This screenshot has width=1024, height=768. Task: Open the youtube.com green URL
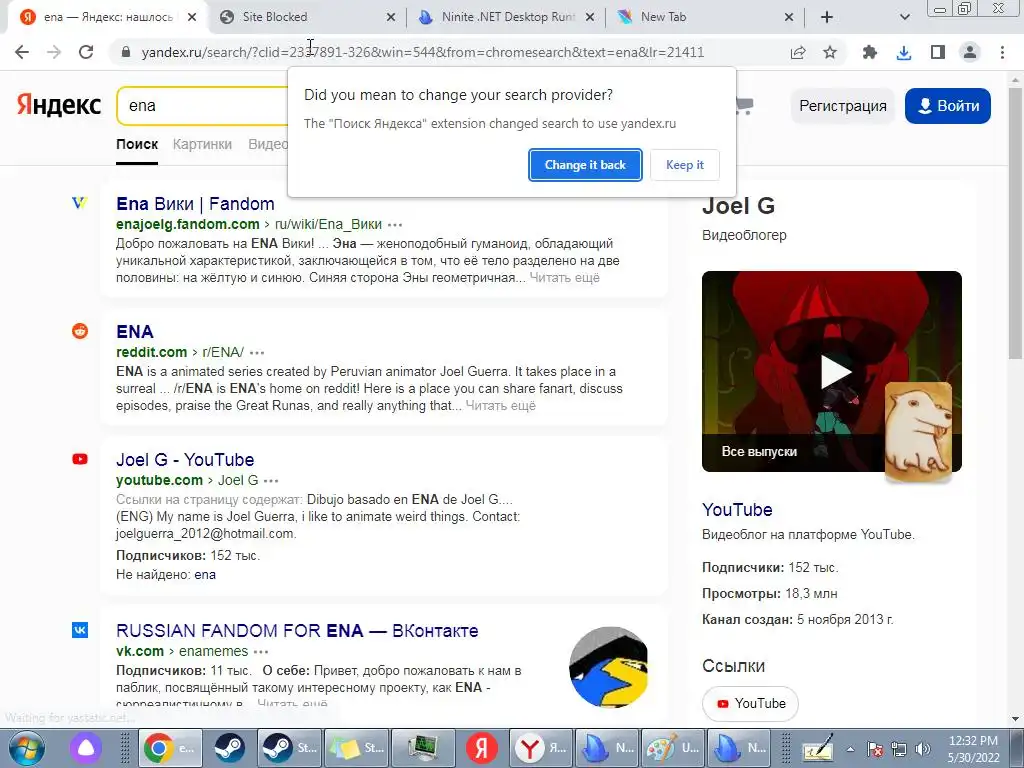(x=159, y=480)
